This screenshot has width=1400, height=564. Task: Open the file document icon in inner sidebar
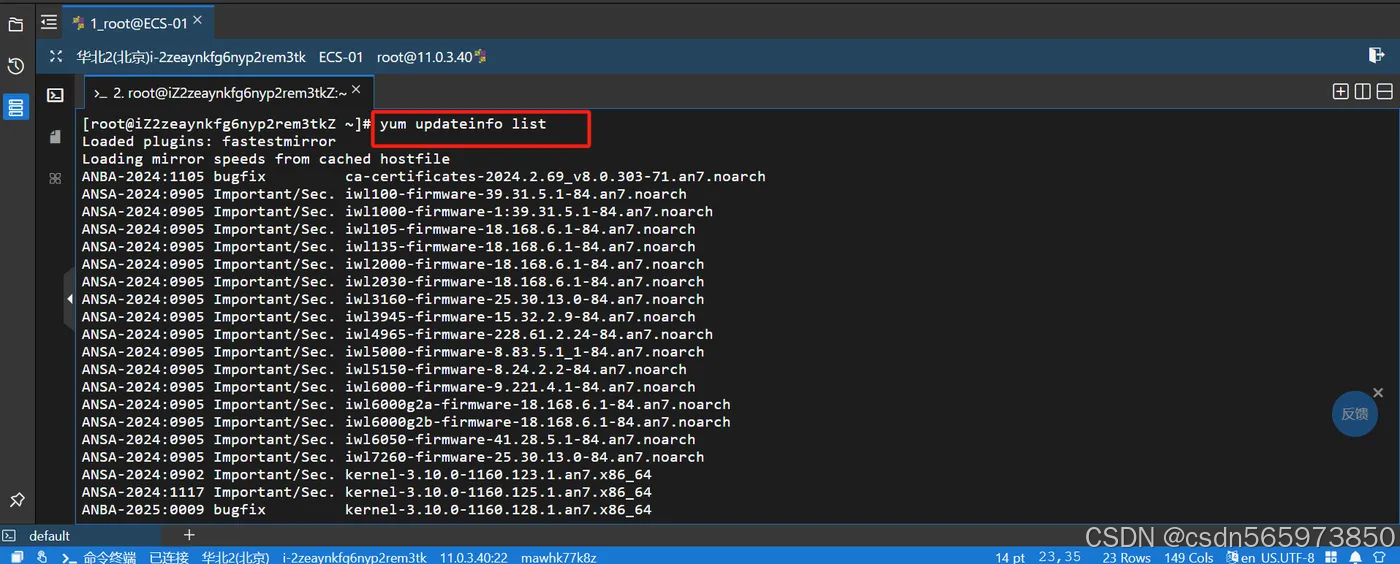click(56, 137)
